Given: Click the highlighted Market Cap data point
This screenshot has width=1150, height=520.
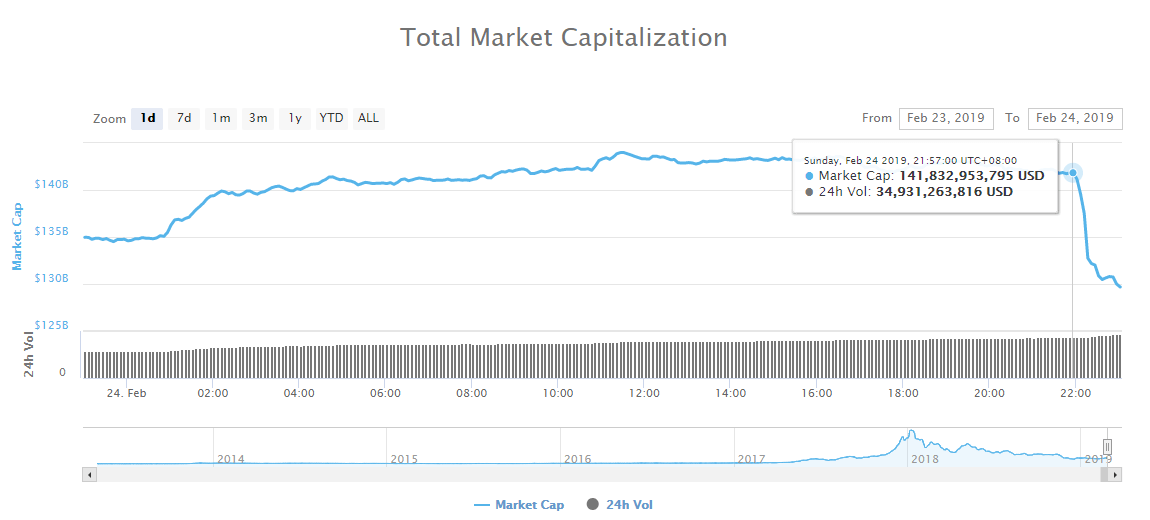Looking at the screenshot, I should tap(1073, 173).
